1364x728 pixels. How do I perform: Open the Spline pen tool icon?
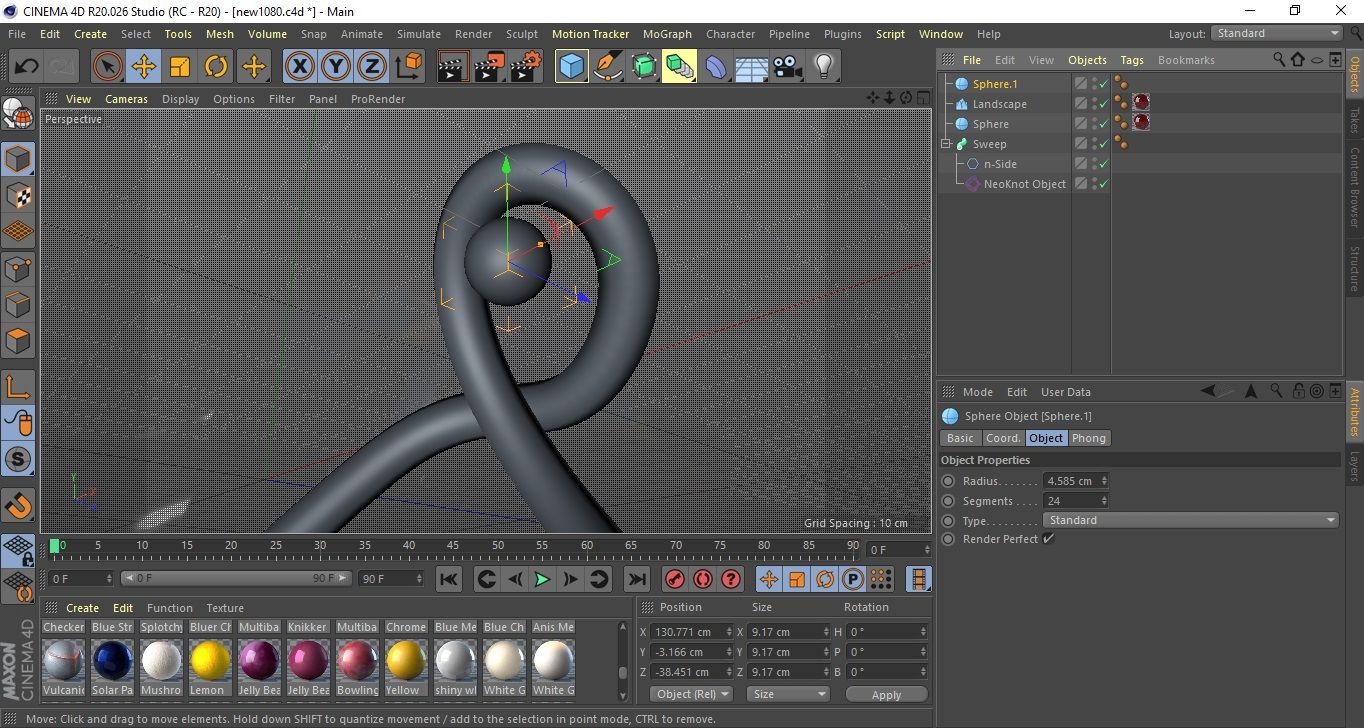tap(607, 67)
